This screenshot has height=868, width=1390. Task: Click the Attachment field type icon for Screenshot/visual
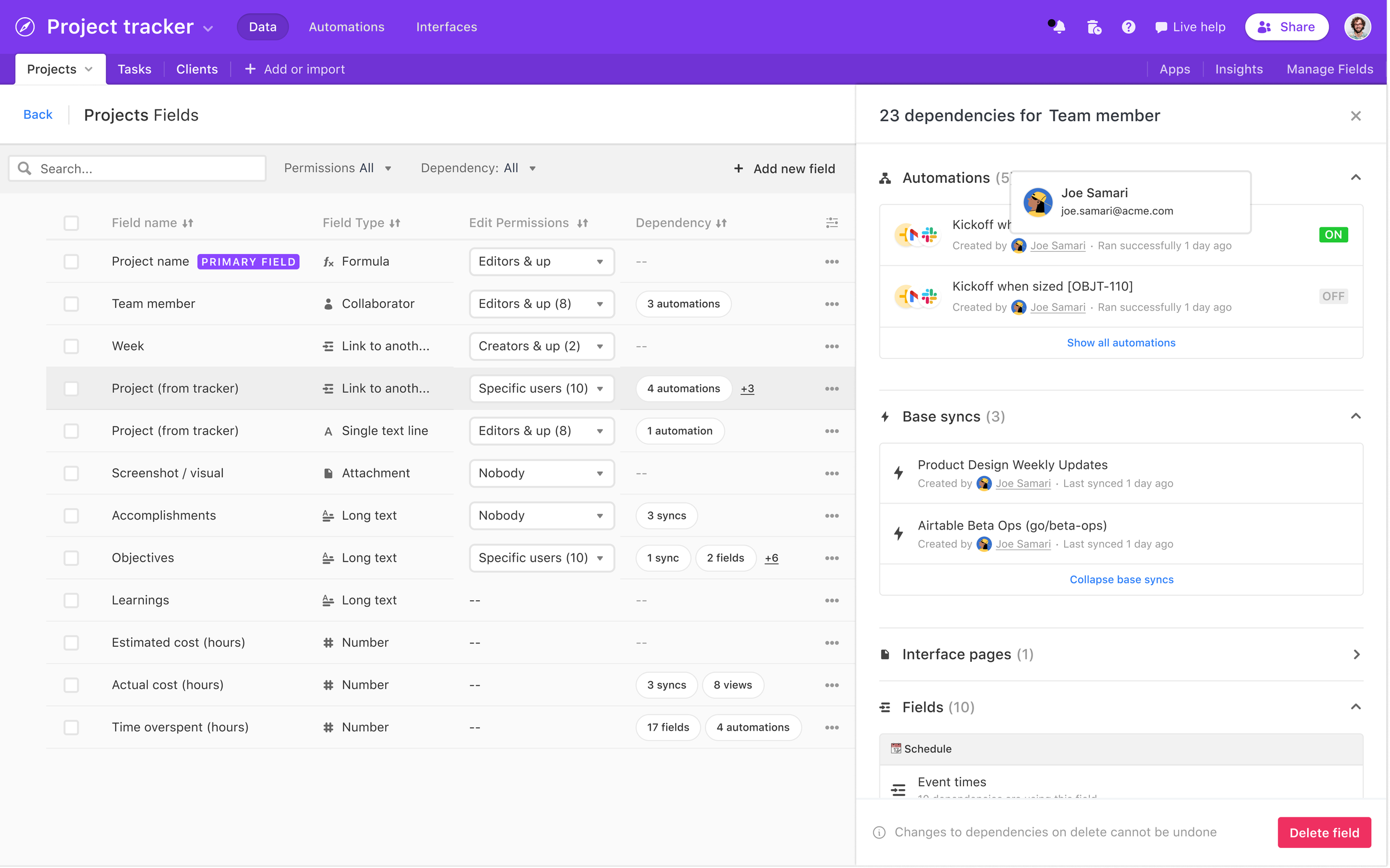click(328, 473)
